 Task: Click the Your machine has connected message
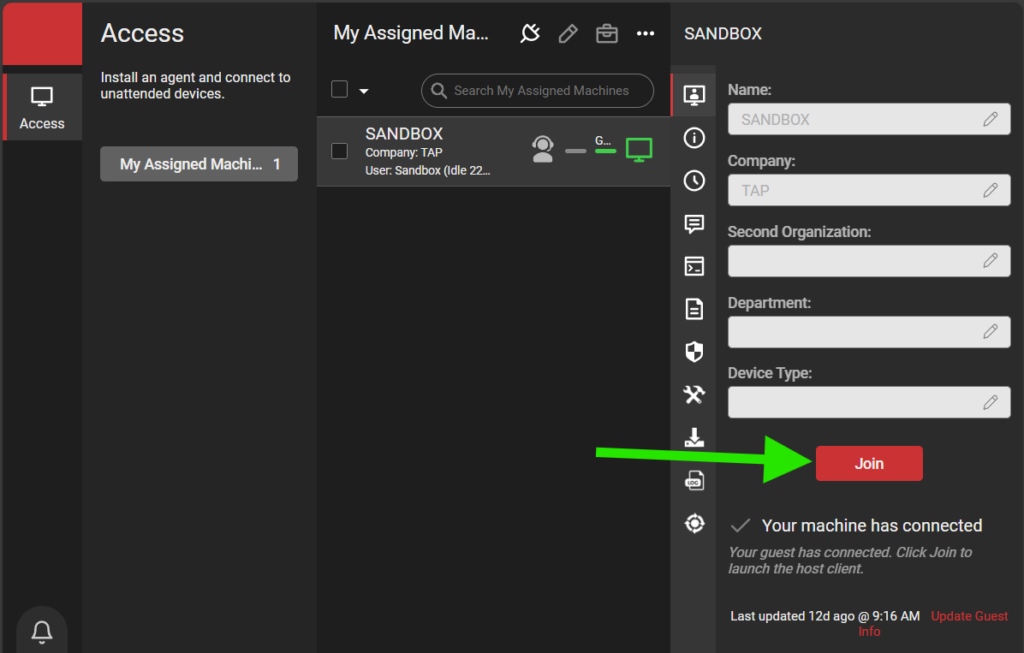[872, 526]
